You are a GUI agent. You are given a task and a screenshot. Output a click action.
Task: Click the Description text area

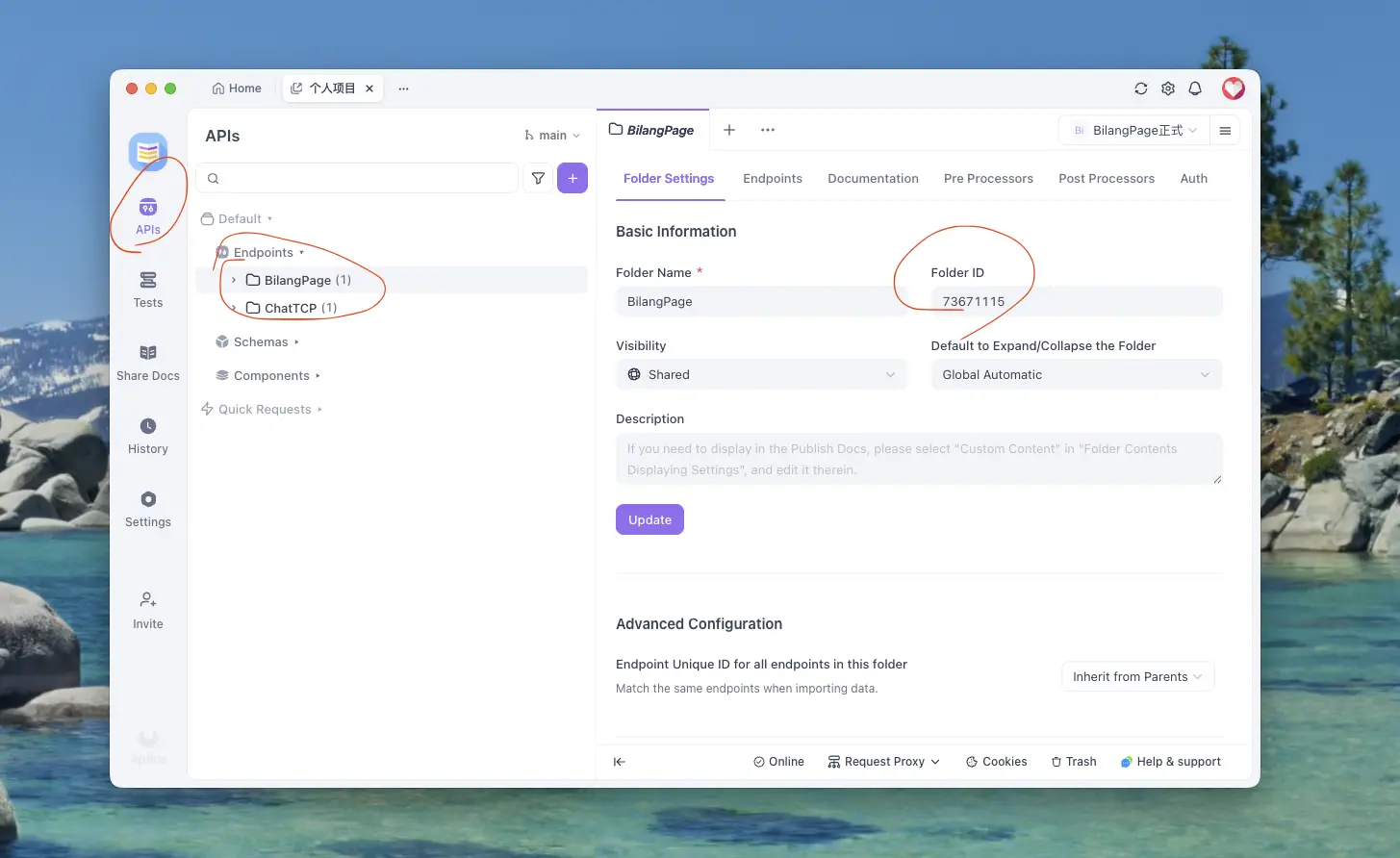[919, 459]
